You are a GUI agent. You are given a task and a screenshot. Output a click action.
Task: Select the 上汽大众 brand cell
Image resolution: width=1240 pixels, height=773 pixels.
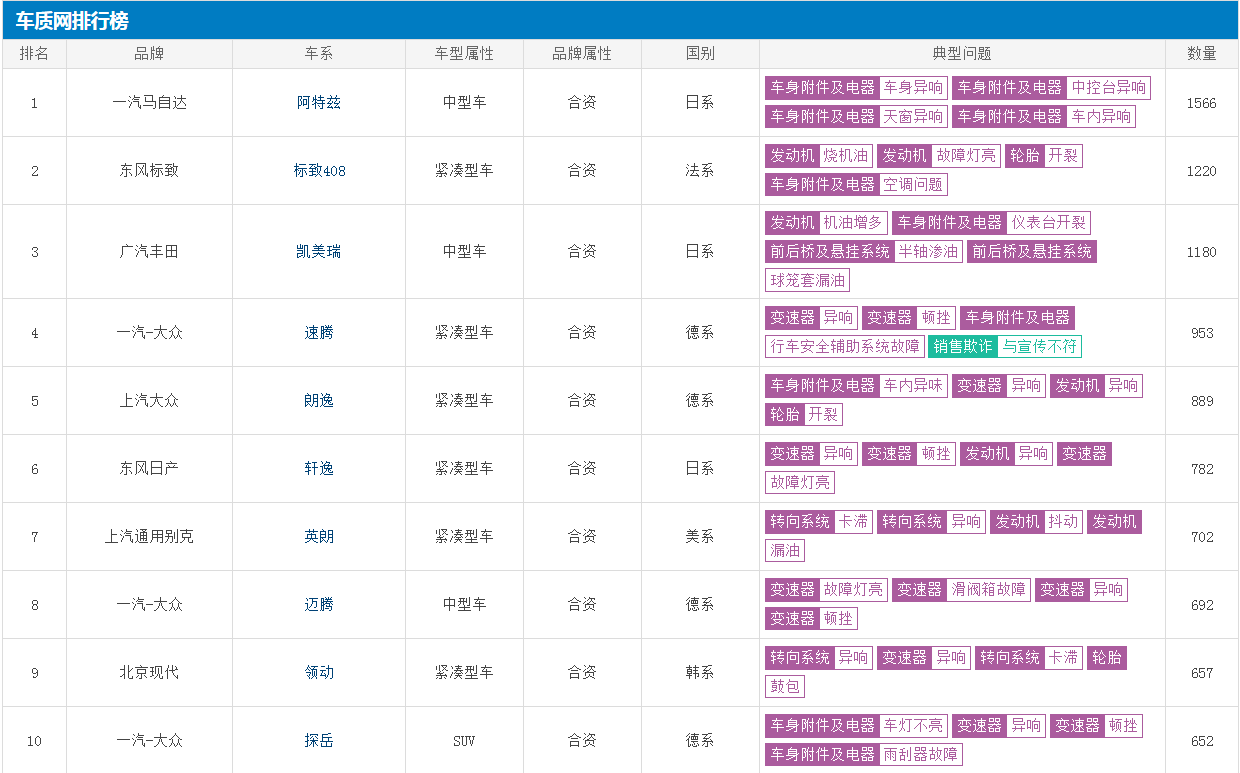point(149,400)
